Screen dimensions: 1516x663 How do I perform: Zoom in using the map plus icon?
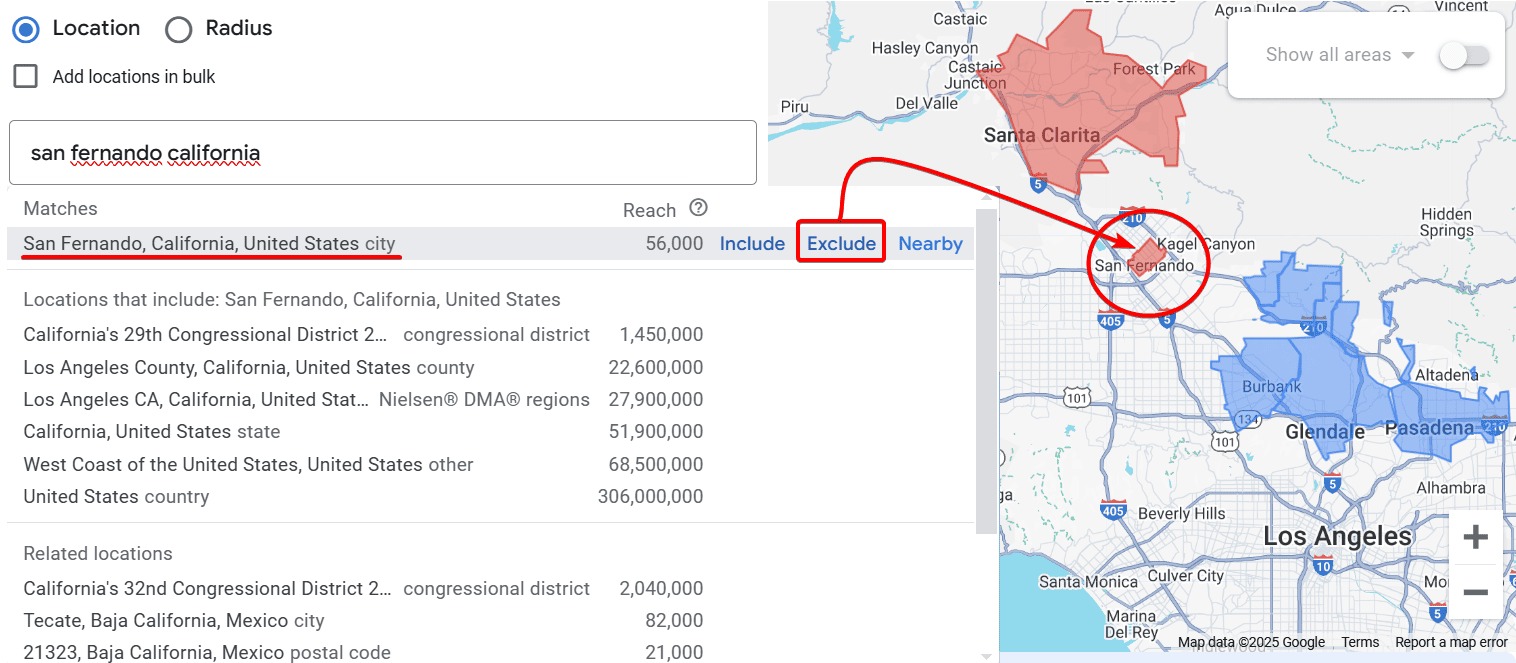[1475, 537]
